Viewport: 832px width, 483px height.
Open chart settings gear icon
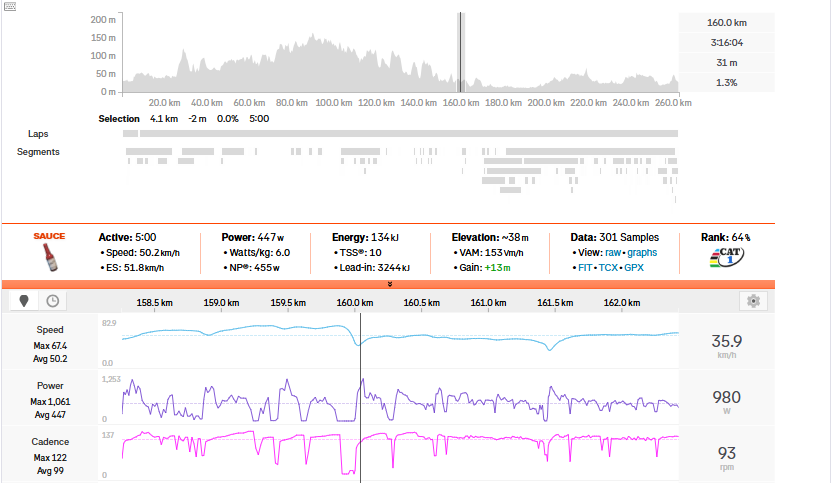click(752, 301)
